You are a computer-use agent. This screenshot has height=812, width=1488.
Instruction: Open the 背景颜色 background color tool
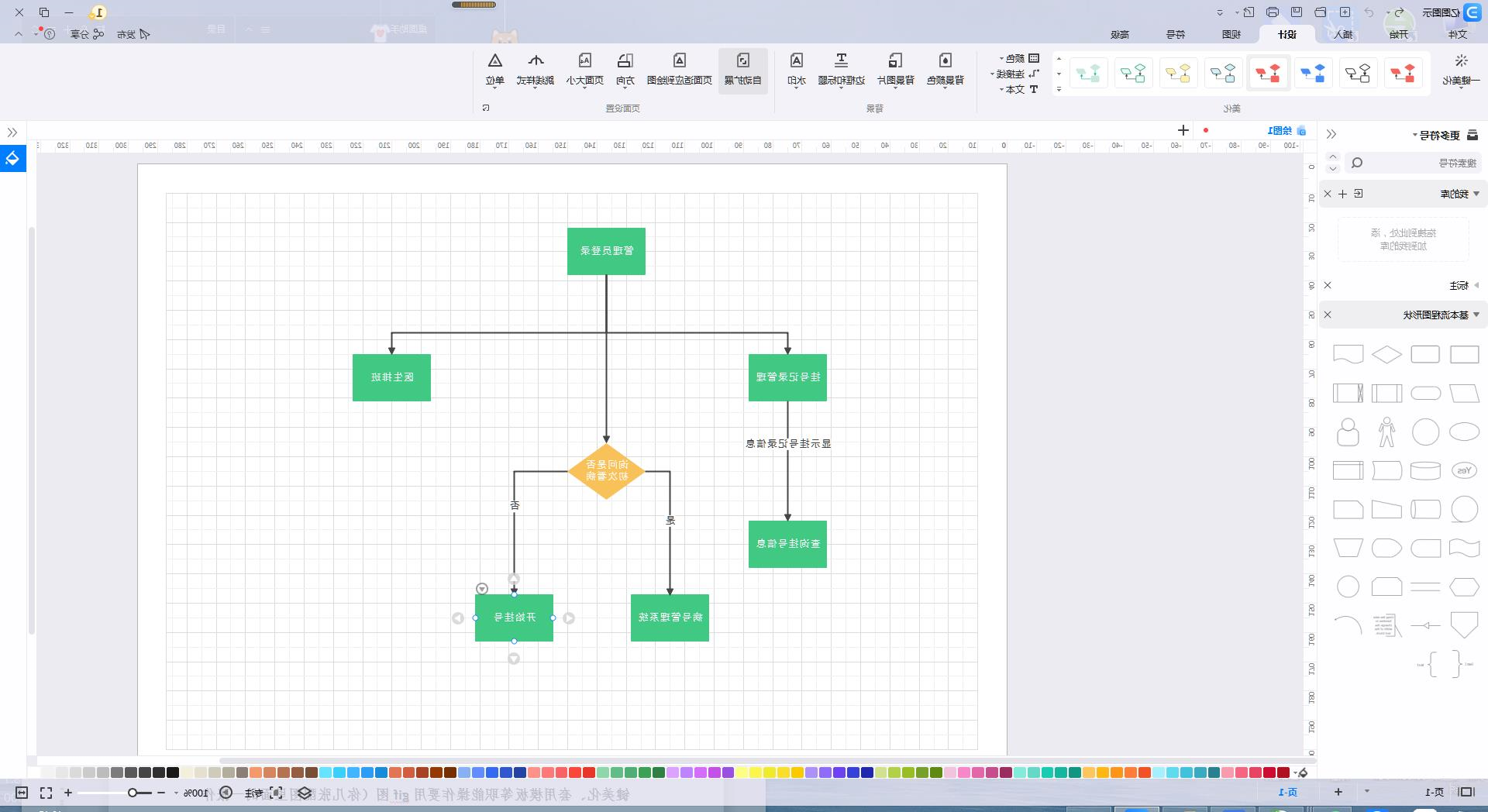[945, 69]
